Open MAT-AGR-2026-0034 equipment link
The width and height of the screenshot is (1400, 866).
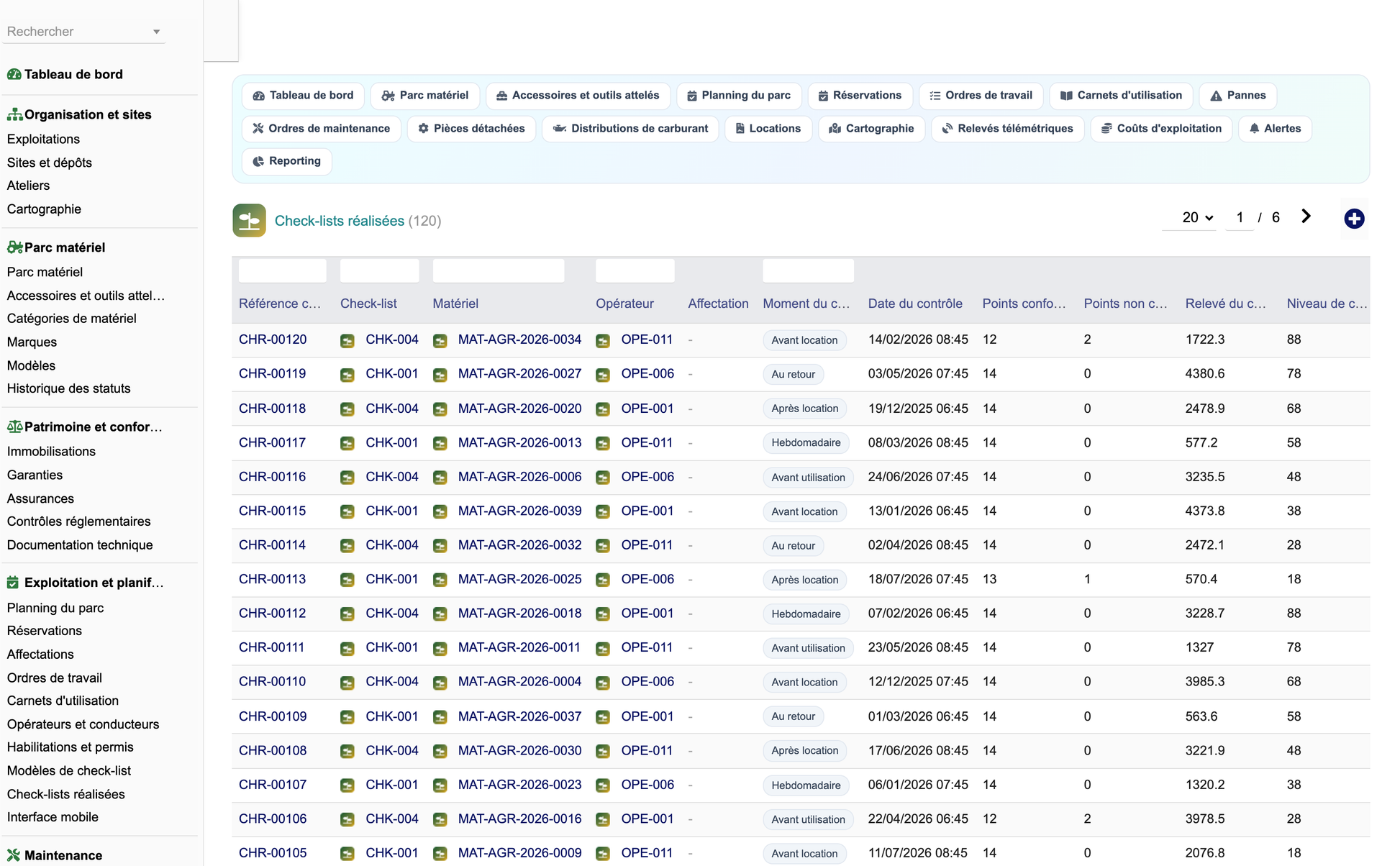tap(519, 339)
